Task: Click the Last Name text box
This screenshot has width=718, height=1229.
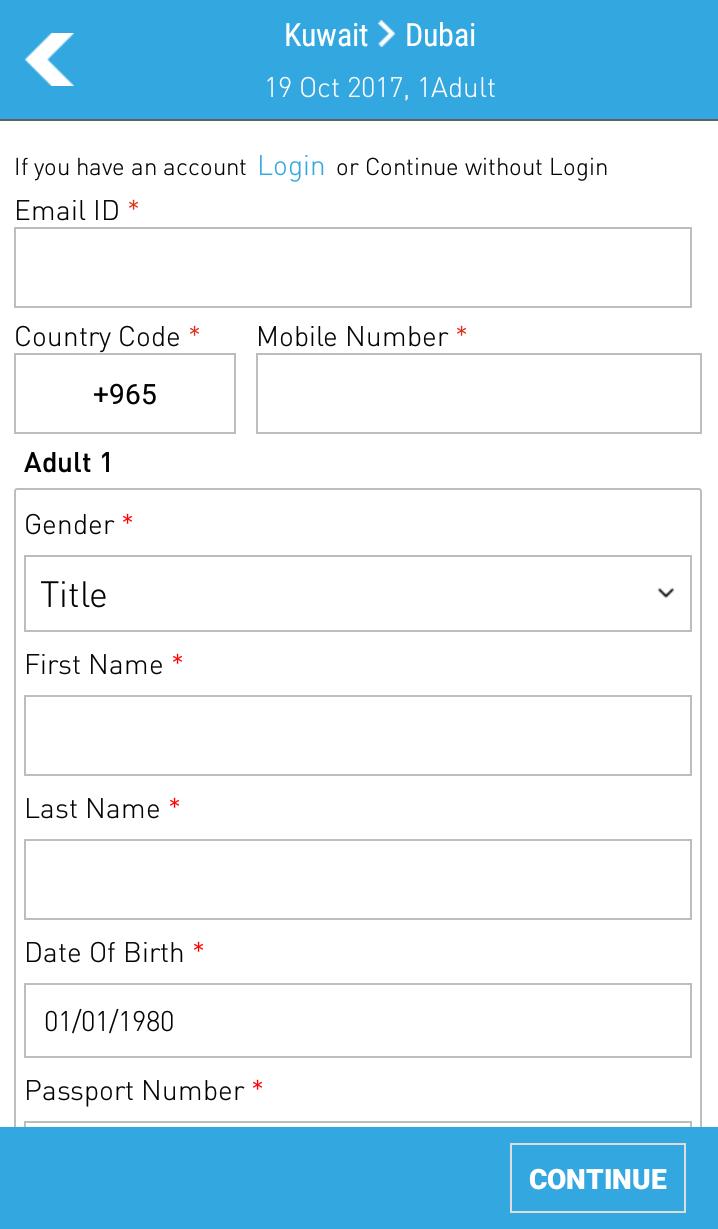Action: point(358,879)
